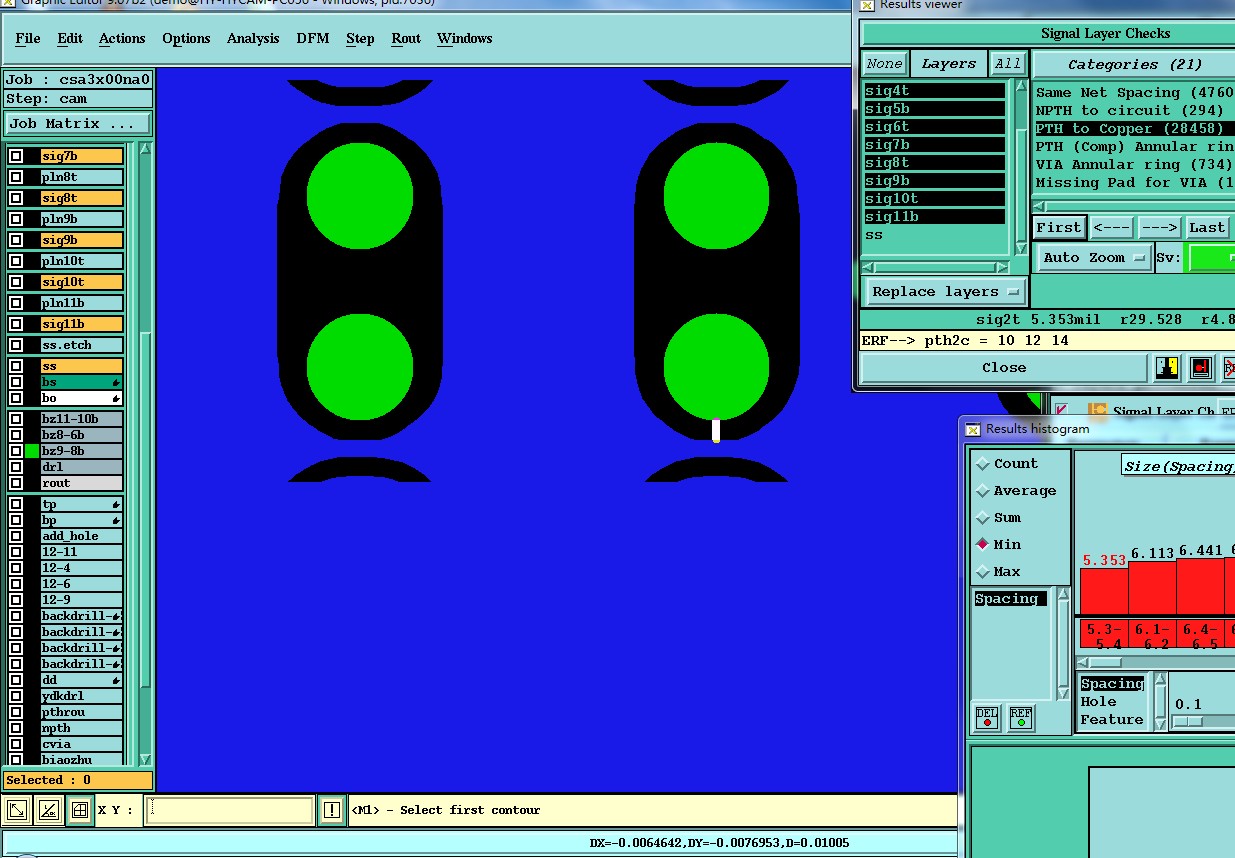Toggle checkbox for add_hole layer
The width and height of the screenshot is (1235, 858).
[x=16, y=536]
